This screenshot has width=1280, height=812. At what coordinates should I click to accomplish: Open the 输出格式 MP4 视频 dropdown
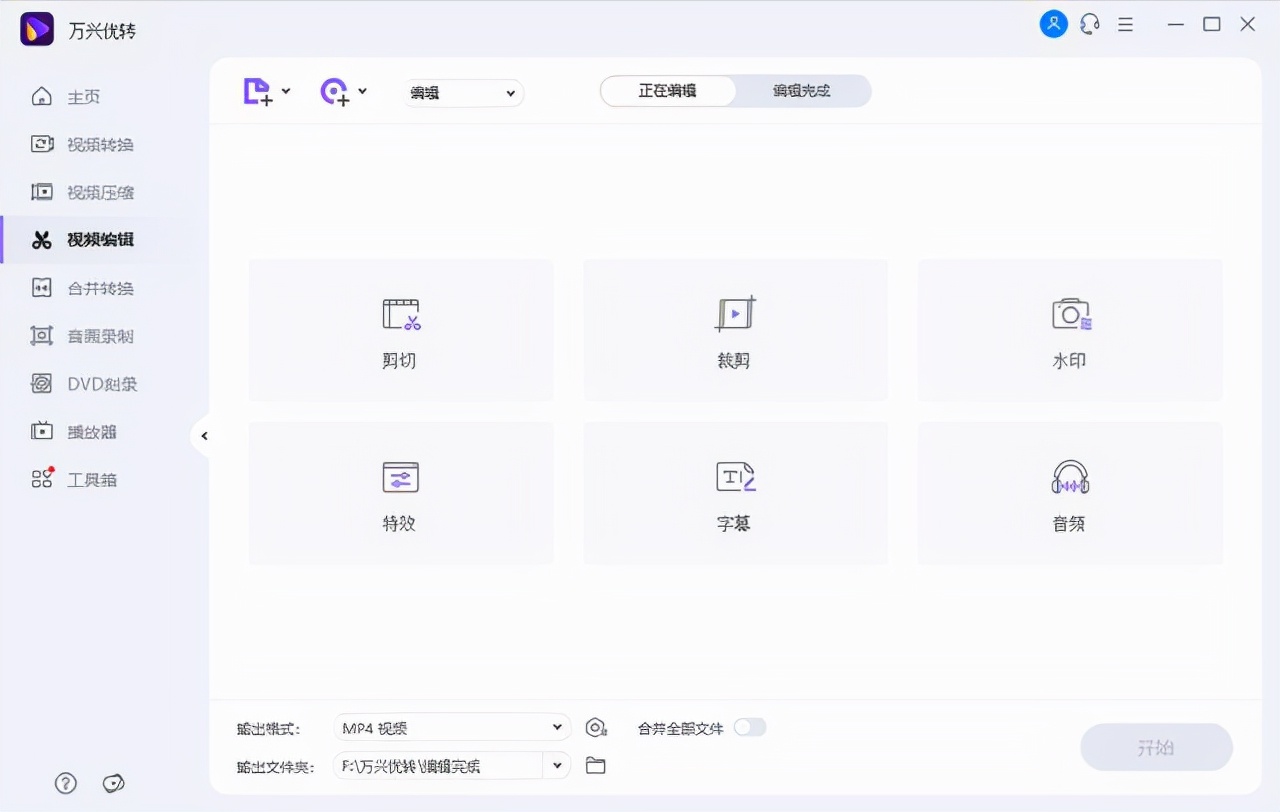451,727
